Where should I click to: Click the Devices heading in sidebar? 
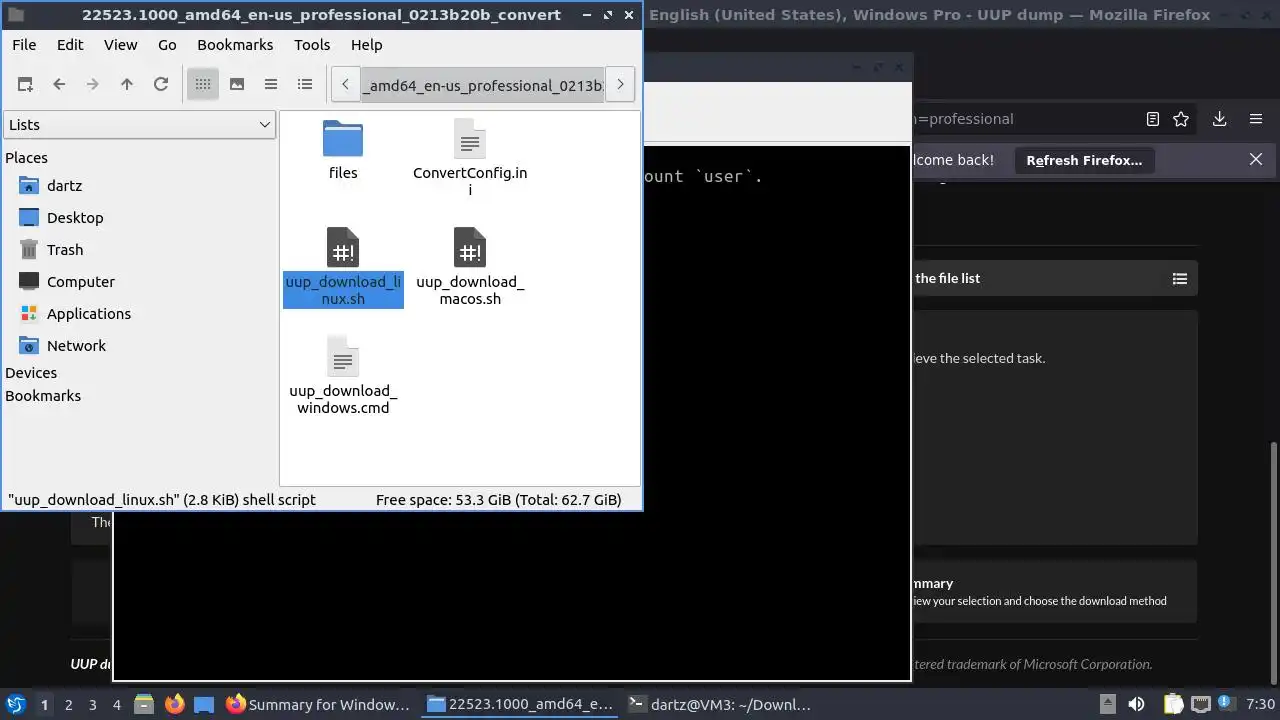pyautogui.click(x=31, y=373)
